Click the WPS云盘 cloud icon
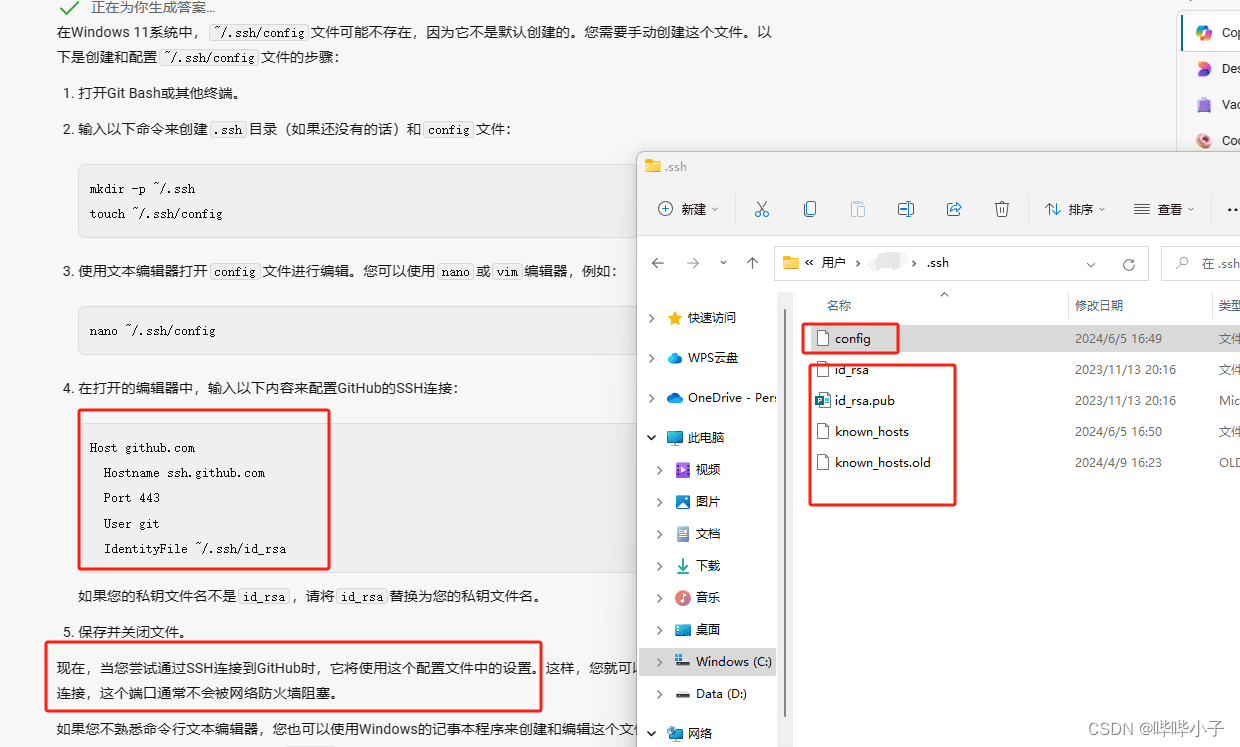Viewport: 1240px width, 747px height. pyautogui.click(x=675, y=357)
